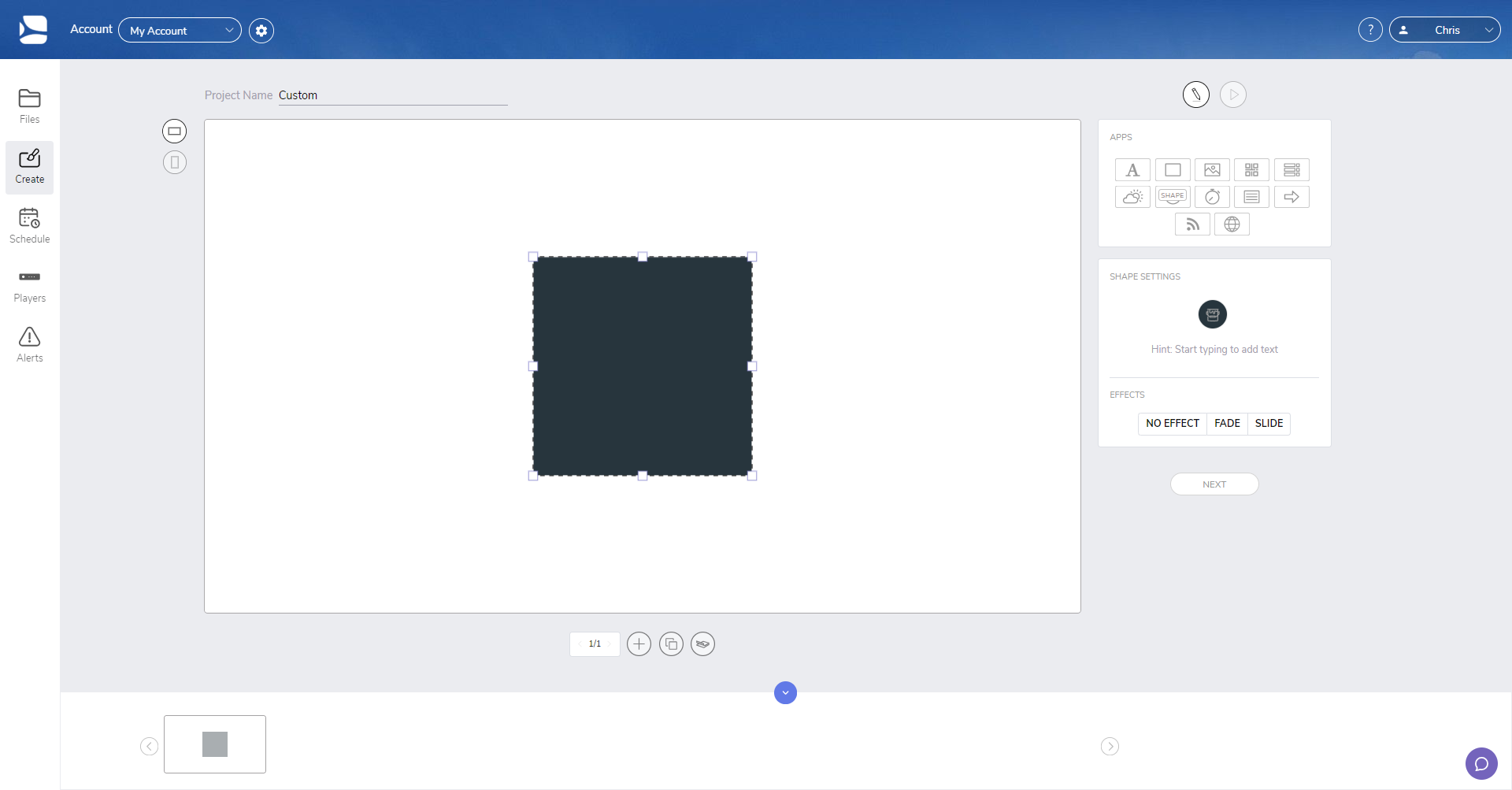
Task: Click the app logo
Action: pos(33,30)
